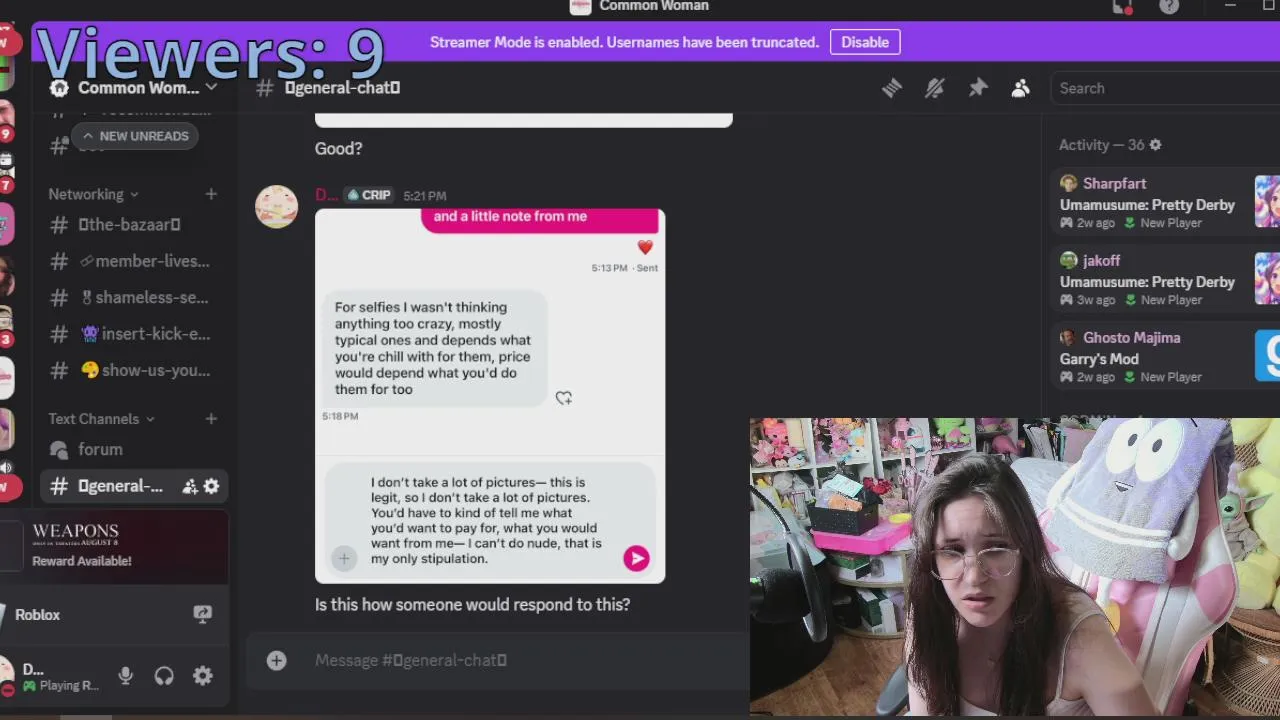Disable Streamer Mode
The height and width of the screenshot is (720, 1280).
[x=865, y=42]
